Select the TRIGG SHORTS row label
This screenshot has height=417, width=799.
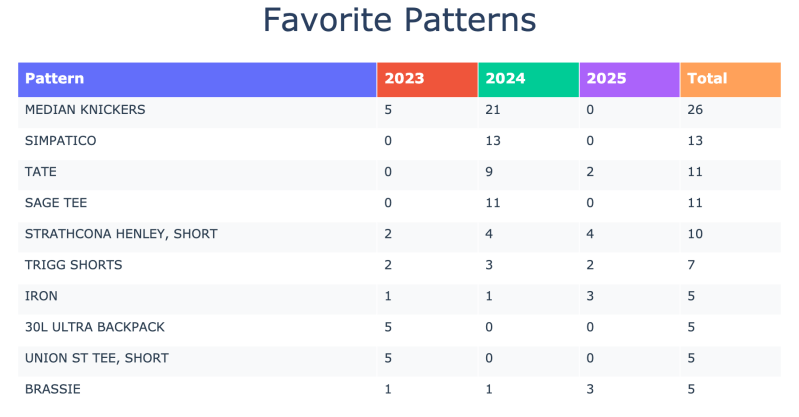tap(73, 265)
